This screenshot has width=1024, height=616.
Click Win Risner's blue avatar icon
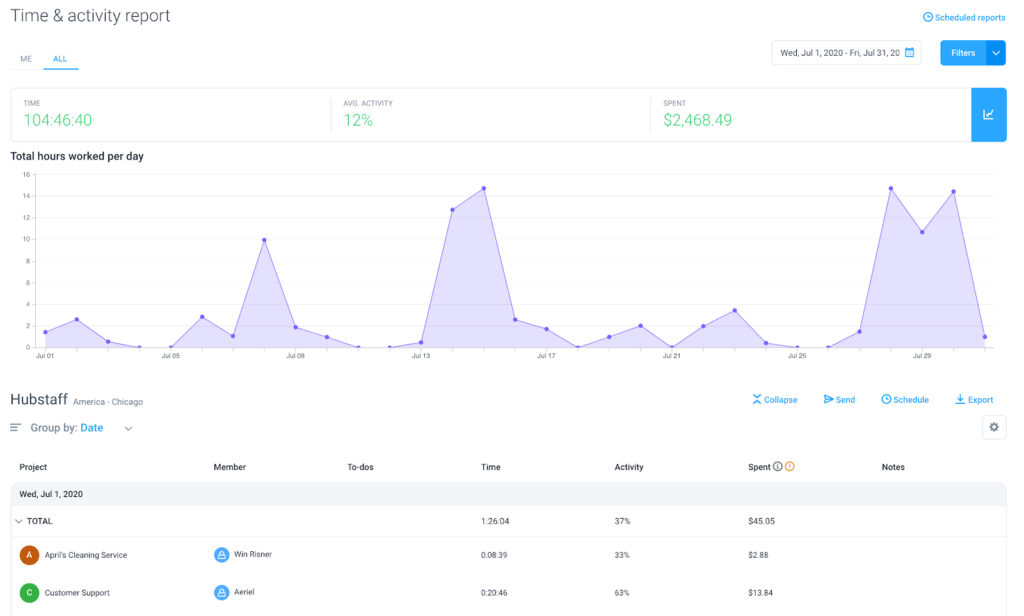pos(223,555)
